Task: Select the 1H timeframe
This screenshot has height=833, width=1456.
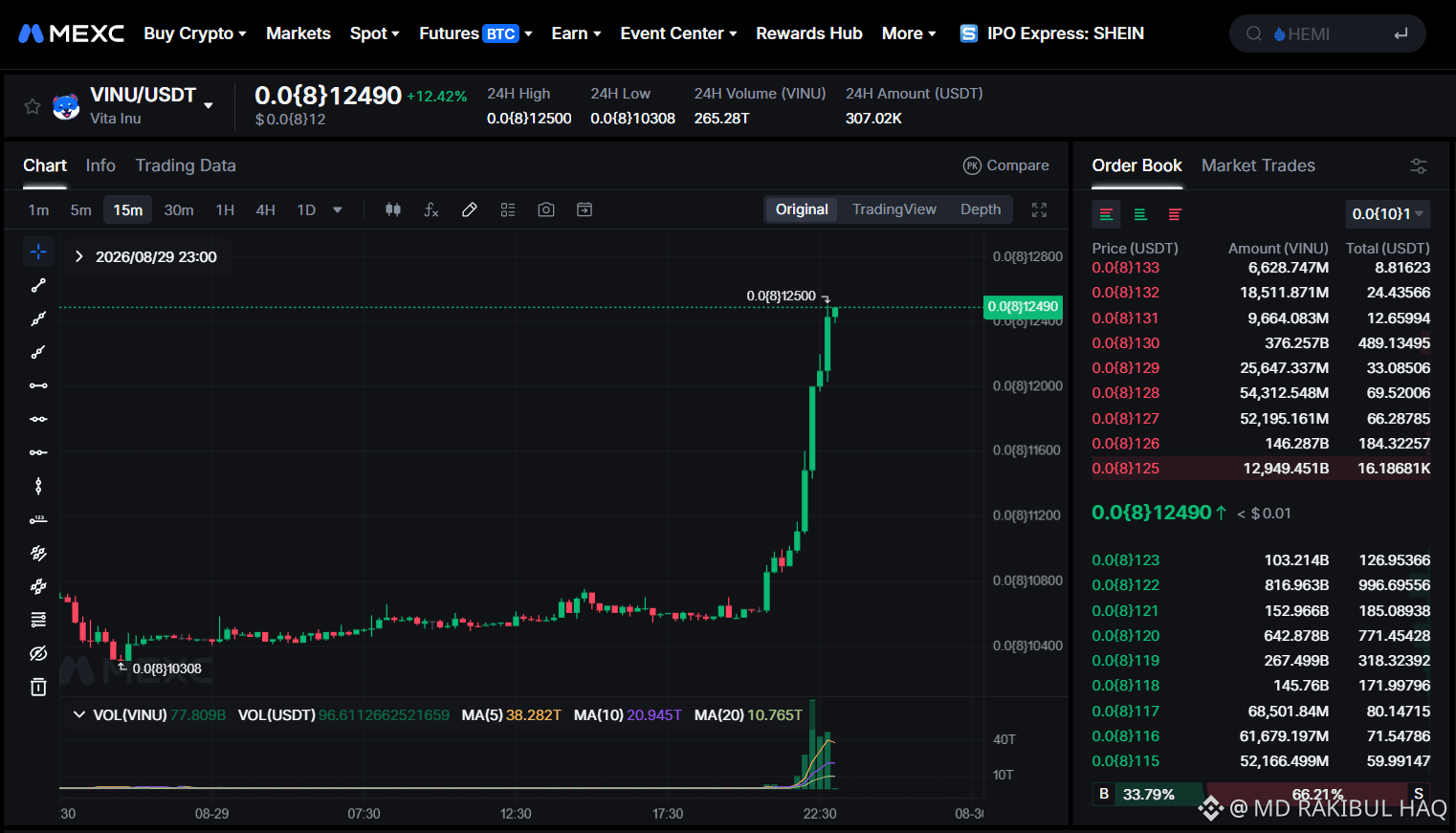Action: pos(225,210)
